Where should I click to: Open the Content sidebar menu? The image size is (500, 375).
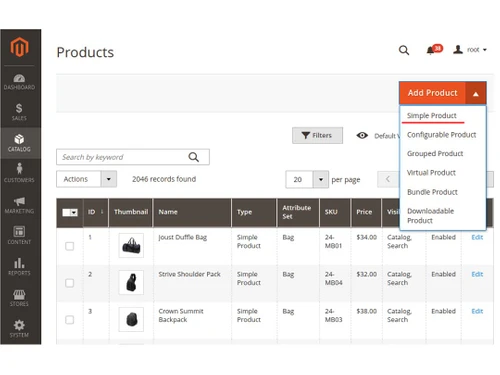coord(19,235)
